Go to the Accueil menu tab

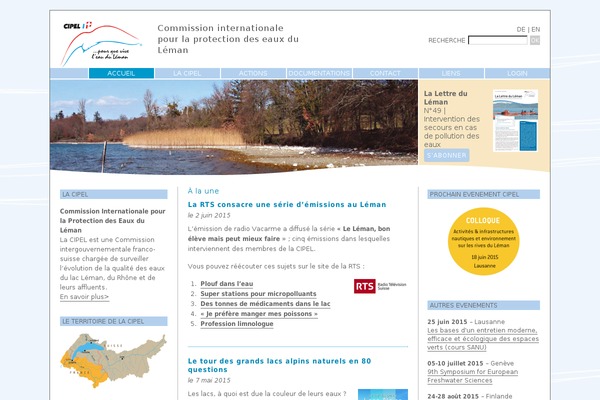click(x=121, y=73)
